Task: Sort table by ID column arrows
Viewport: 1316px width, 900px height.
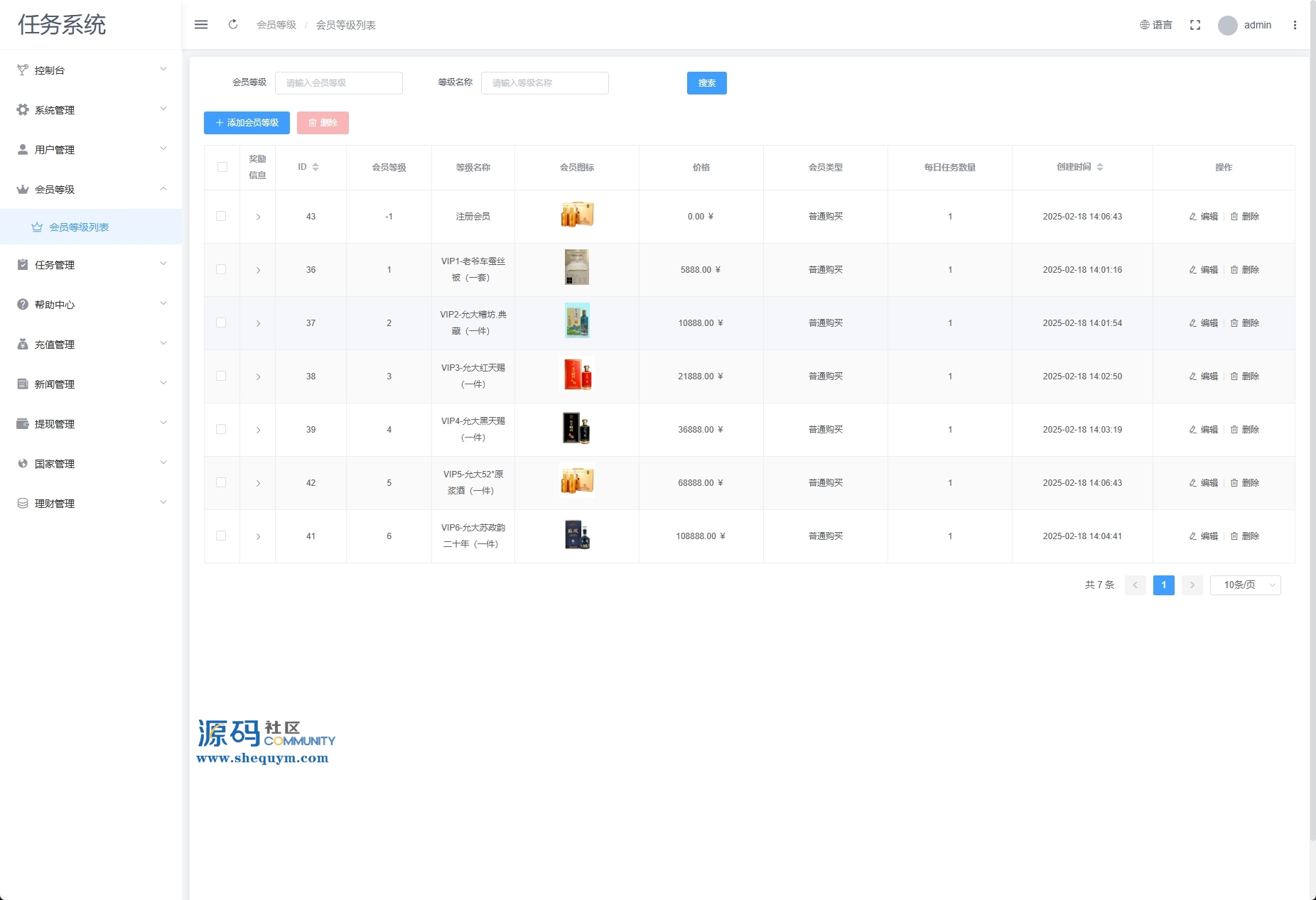Action: pyautogui.click(x=315, y=167)
